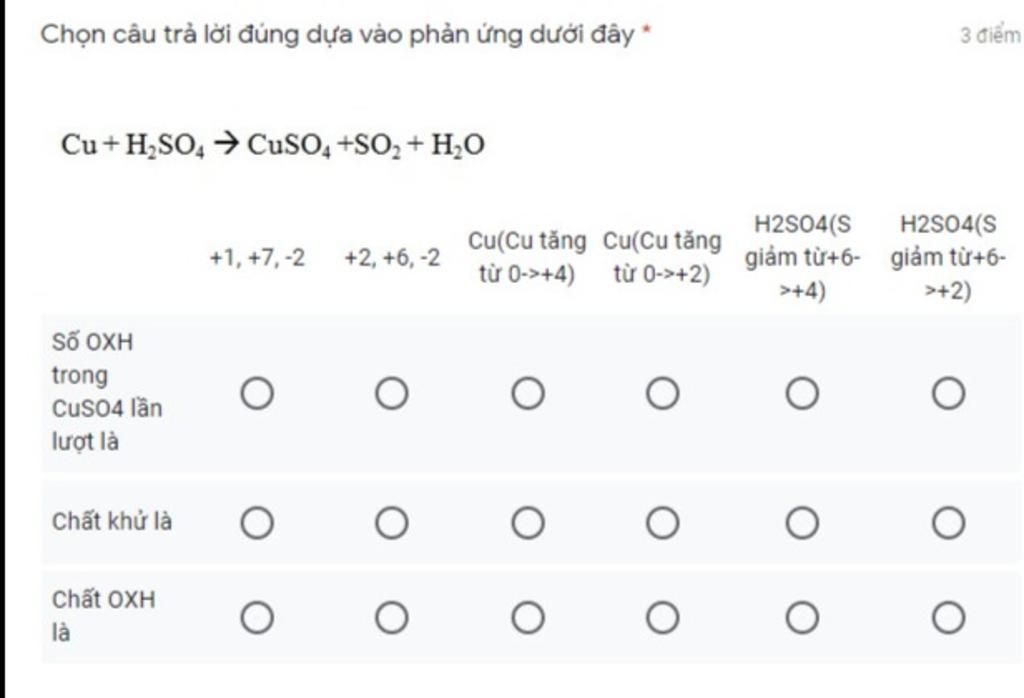Choose Cu 0->+2 for Số OXH trong CuSO4 row

coord(663,394)
